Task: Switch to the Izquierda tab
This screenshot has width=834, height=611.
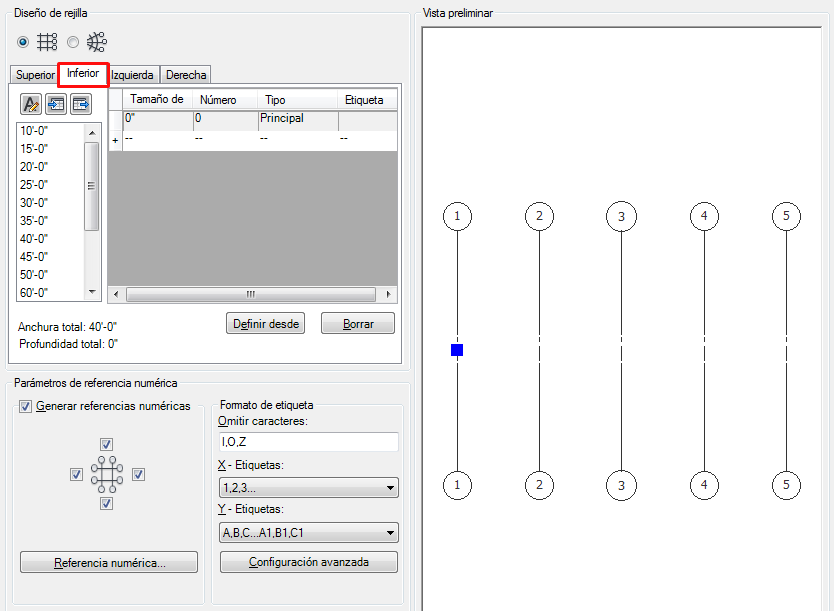Action: point(133,74)
